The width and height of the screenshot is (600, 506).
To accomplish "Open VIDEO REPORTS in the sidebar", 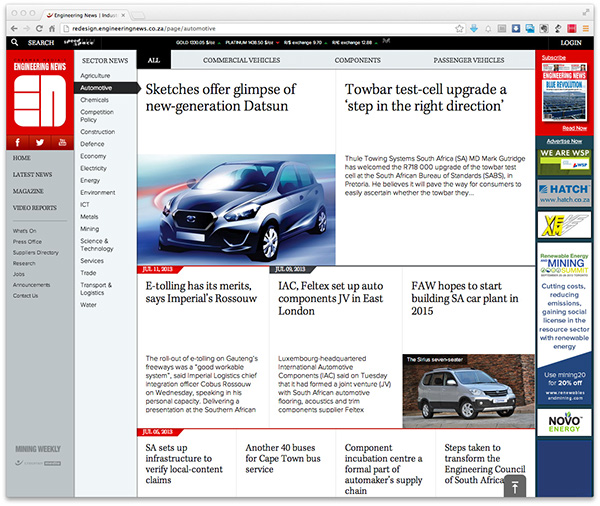I will [35, 208].
